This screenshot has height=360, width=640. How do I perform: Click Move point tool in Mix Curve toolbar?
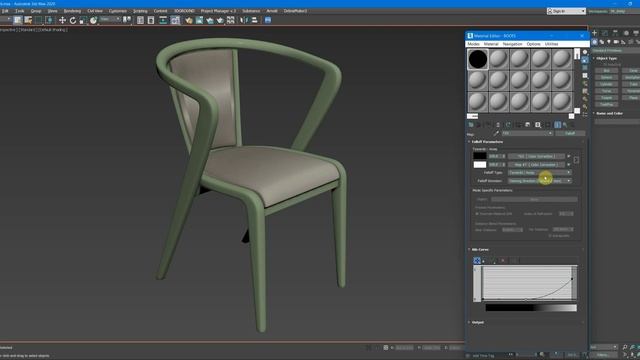477,260
